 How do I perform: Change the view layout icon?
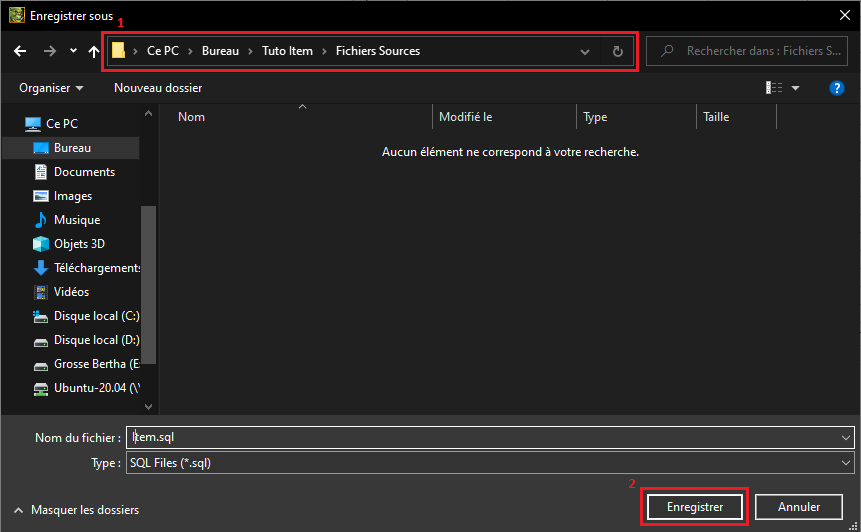click(774, 88)
